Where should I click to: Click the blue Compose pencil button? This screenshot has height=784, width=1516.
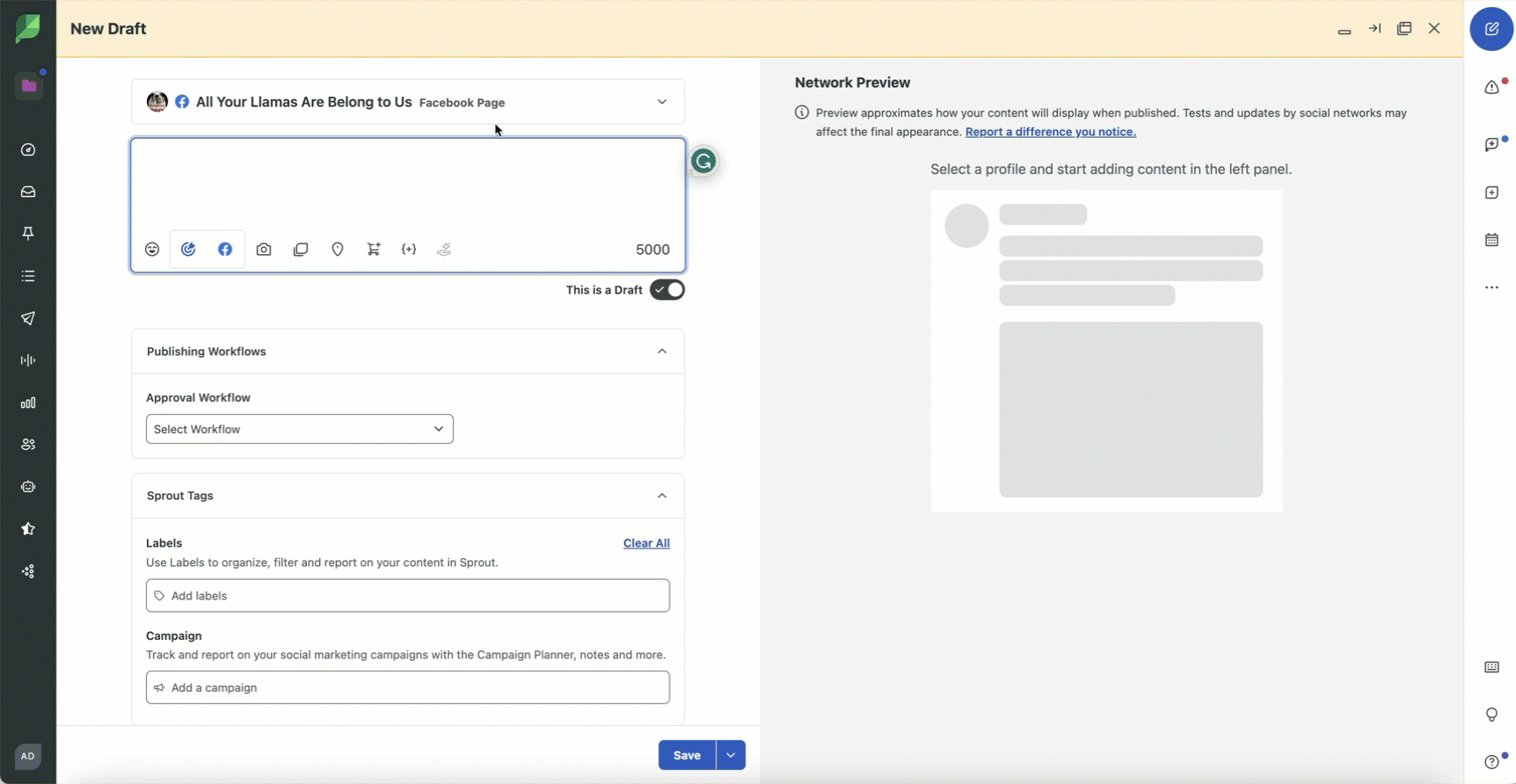coord(1491,29)
